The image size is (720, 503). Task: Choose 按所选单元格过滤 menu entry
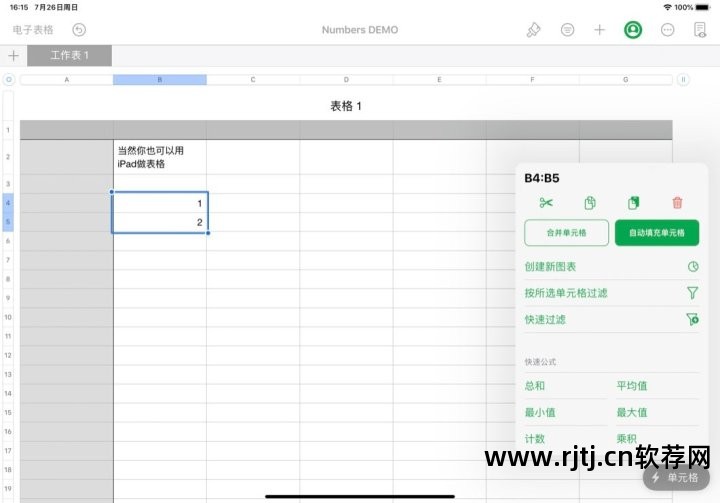click(x=611, y=293)
